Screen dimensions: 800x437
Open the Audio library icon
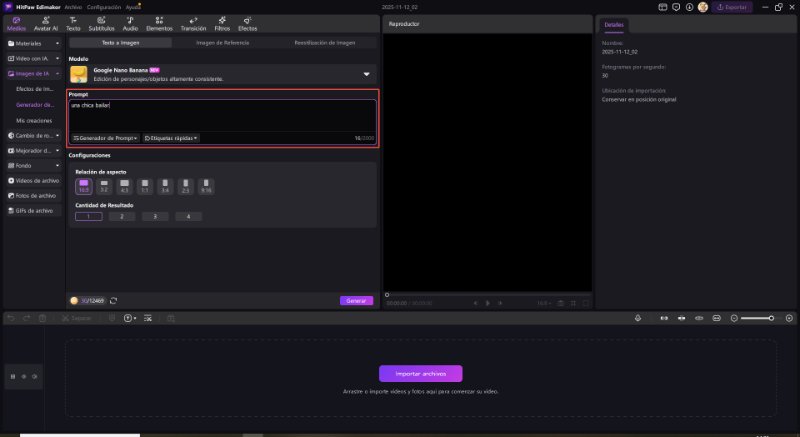pyautogui.click(x=130, y=23)
